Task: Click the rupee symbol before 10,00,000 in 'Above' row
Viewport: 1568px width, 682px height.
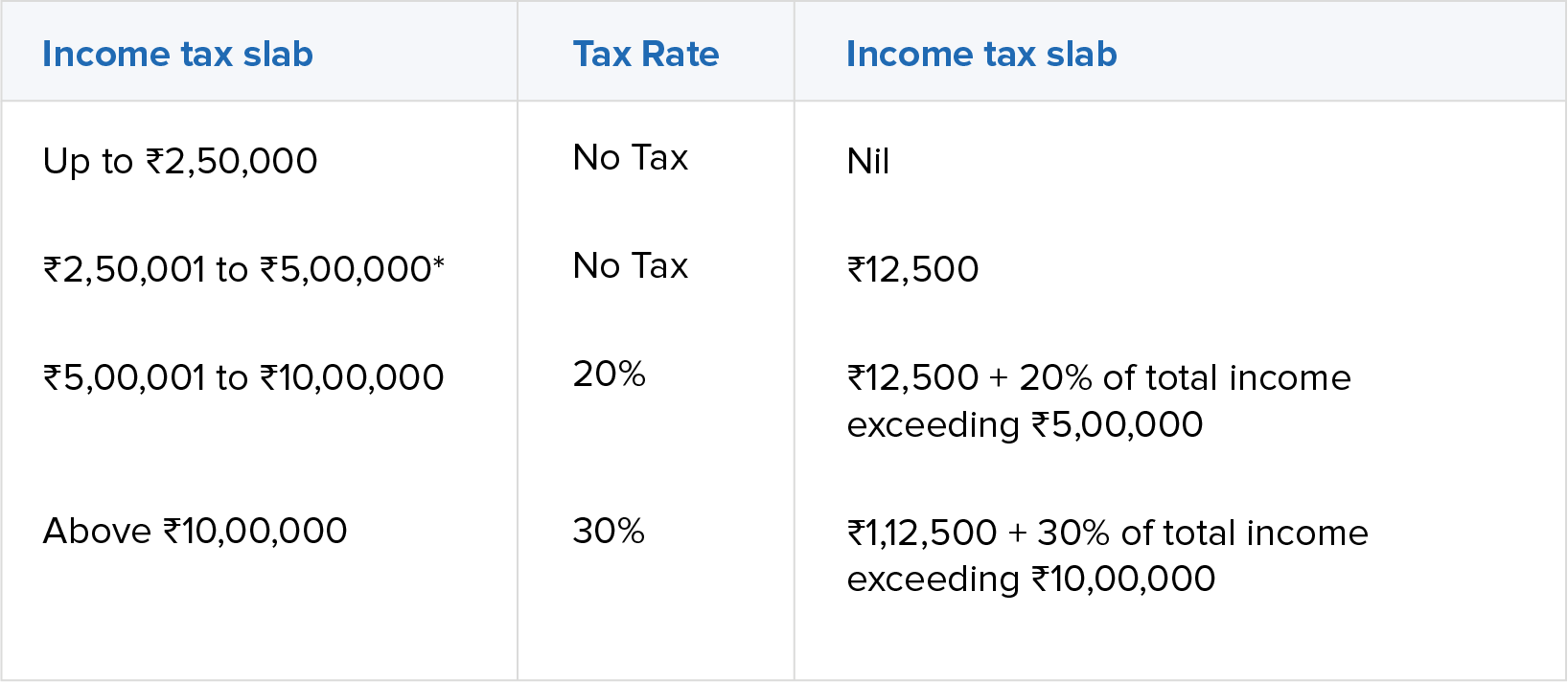Action: click(x=172, y=531)
